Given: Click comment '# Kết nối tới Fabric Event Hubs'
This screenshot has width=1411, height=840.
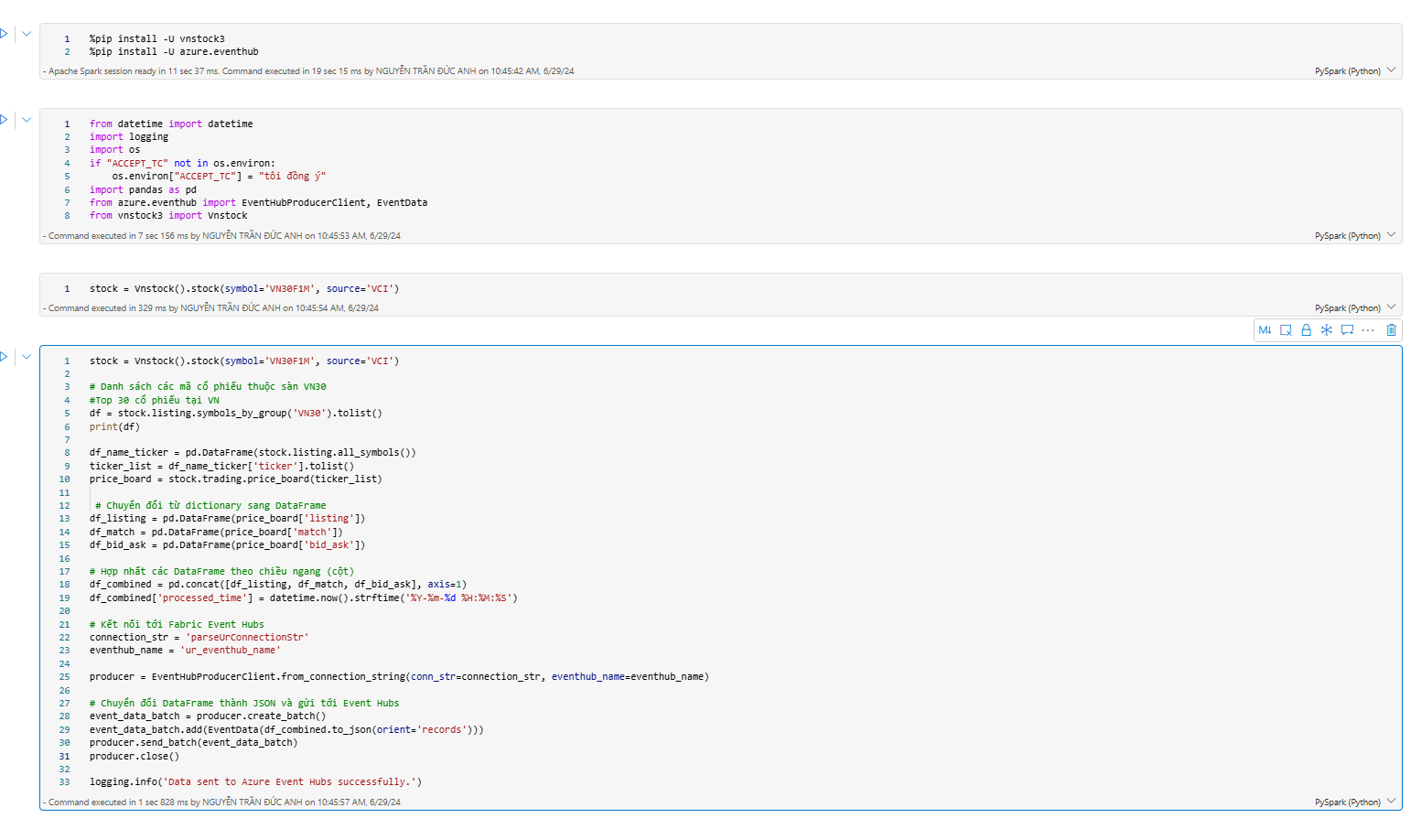Looking at the screenshot, I should coord(177,624).
